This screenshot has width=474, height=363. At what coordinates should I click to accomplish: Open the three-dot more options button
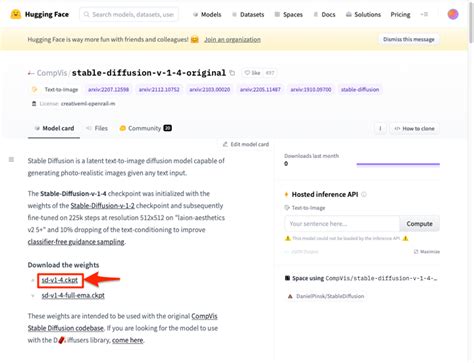click(380, 128)
